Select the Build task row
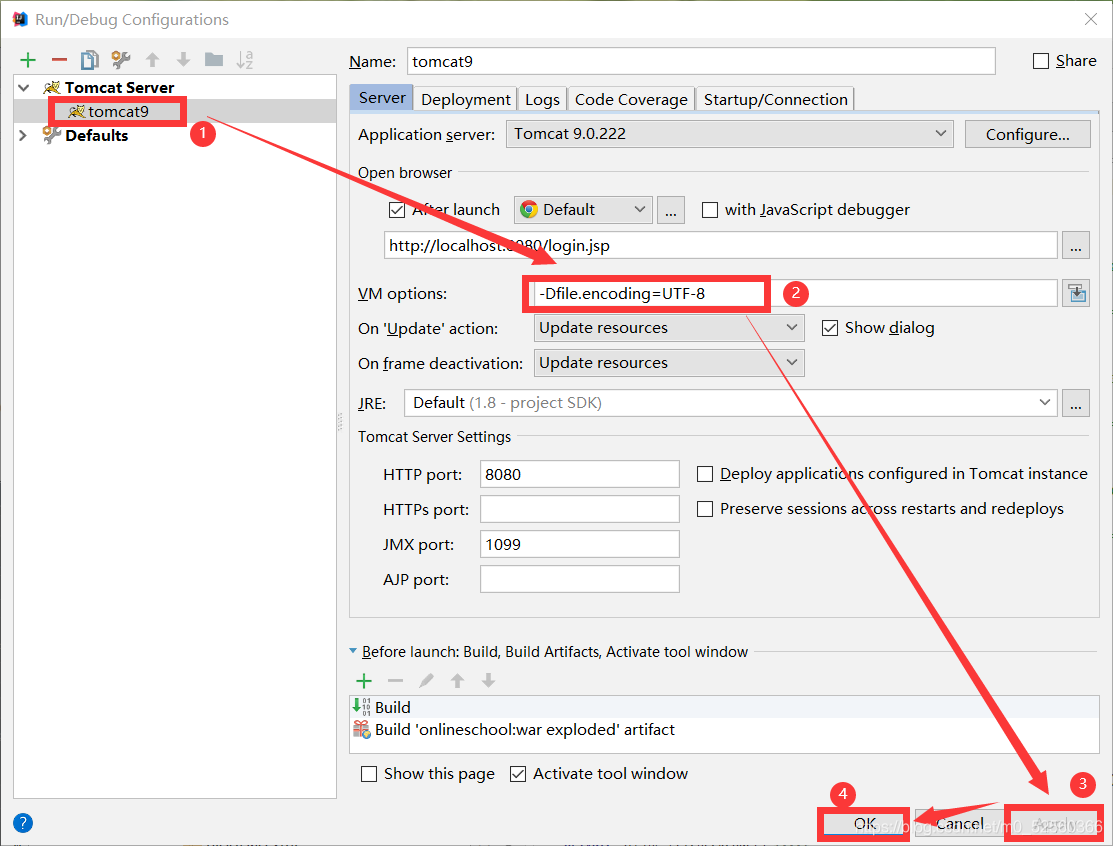Screen dimensions: 1113x846 [x=724, y=708]
